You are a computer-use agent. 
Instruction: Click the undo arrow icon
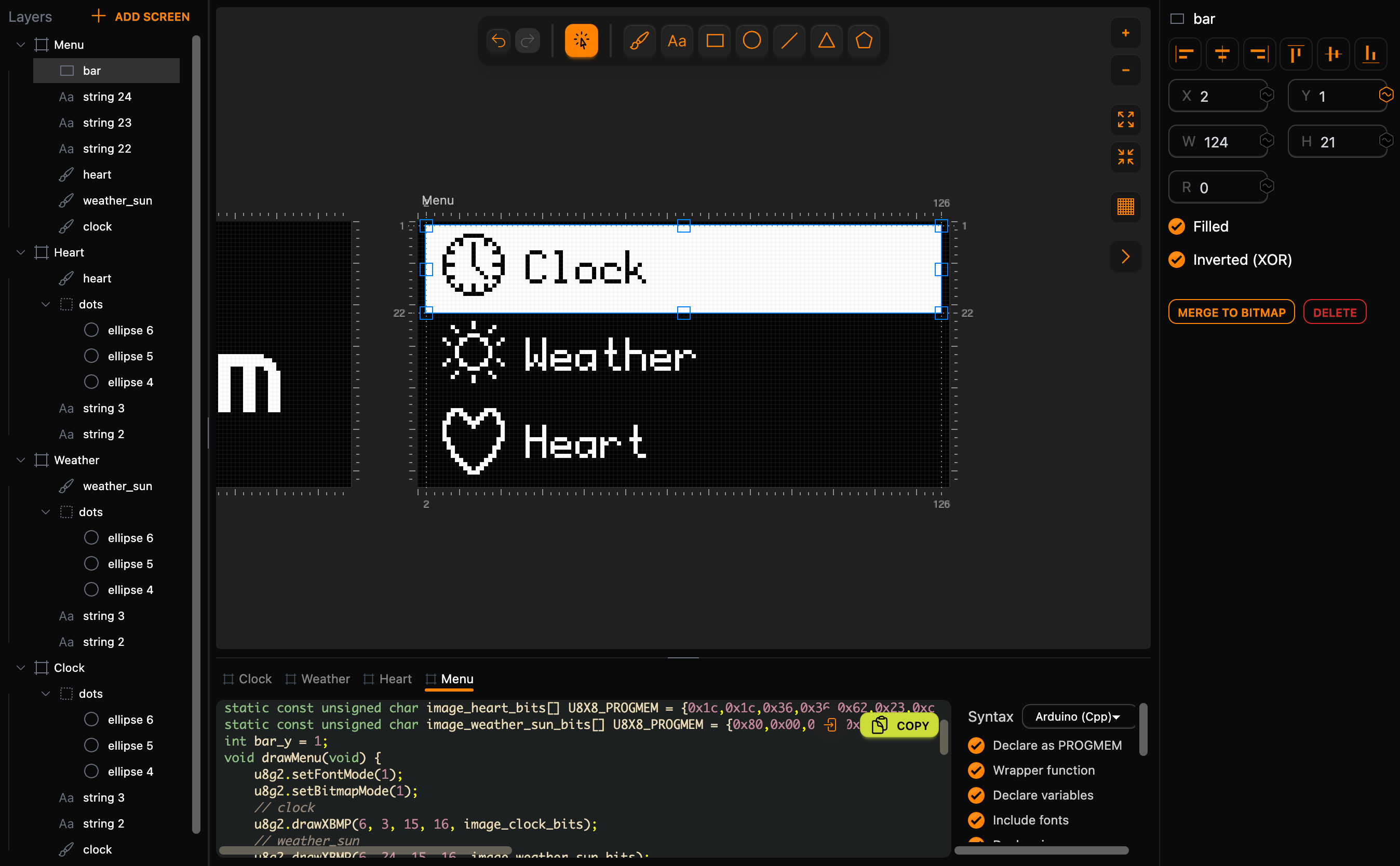499,40
